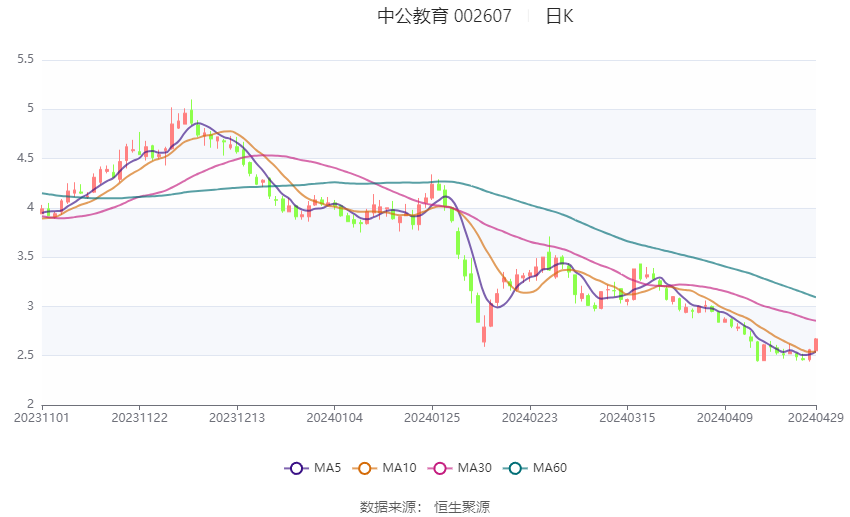The height and width of the screenshot is (517, 850).
Task: Click the 20240125 date axis label
Action: (432, 418)
